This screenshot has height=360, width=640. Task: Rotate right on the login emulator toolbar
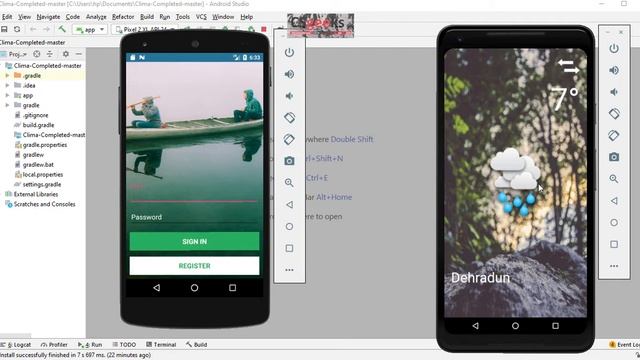point(289,139)
